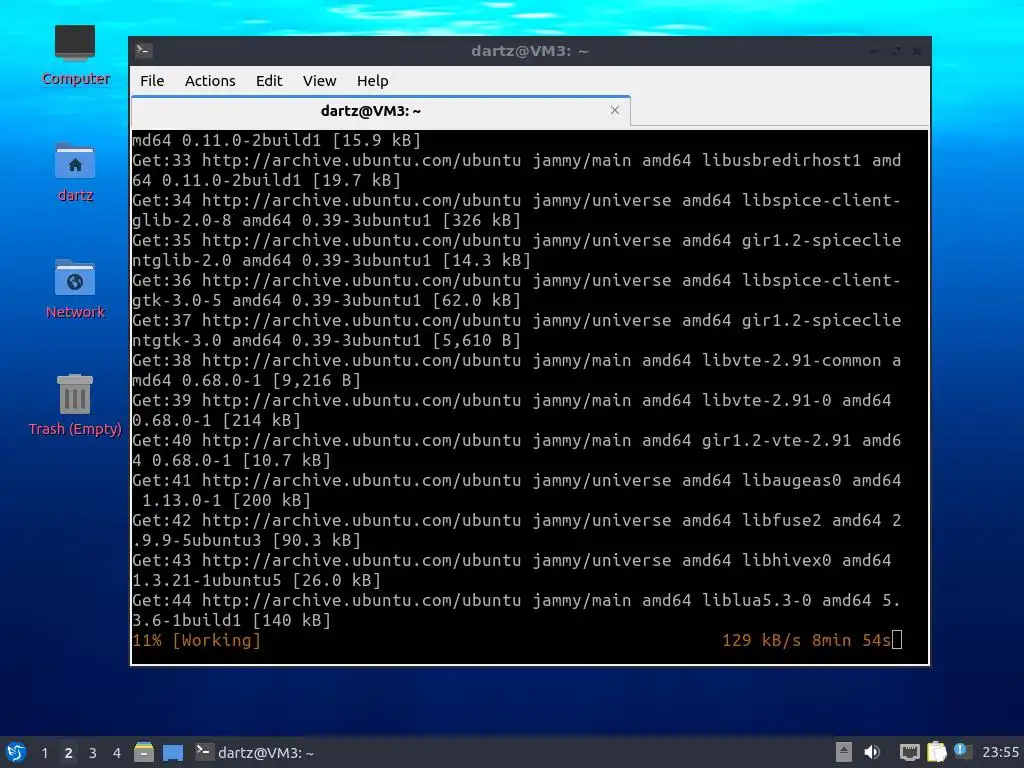Open the View menu
Viewport: 1024px width, 768px height.
tap(319, 81)
